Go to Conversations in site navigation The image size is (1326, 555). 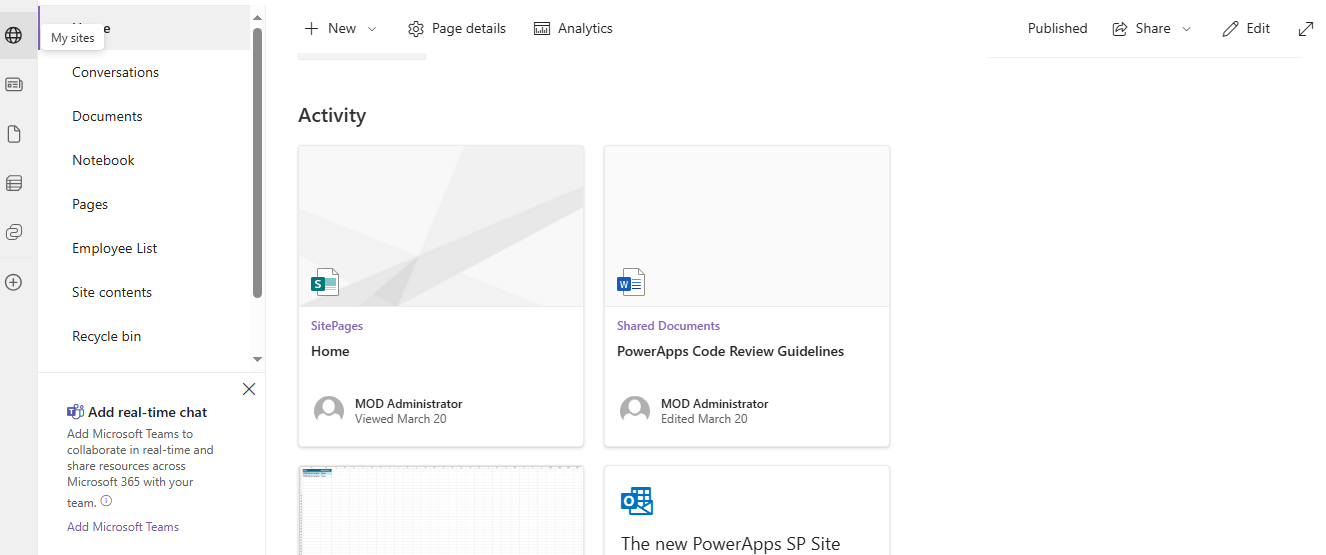tap(115, 72)
